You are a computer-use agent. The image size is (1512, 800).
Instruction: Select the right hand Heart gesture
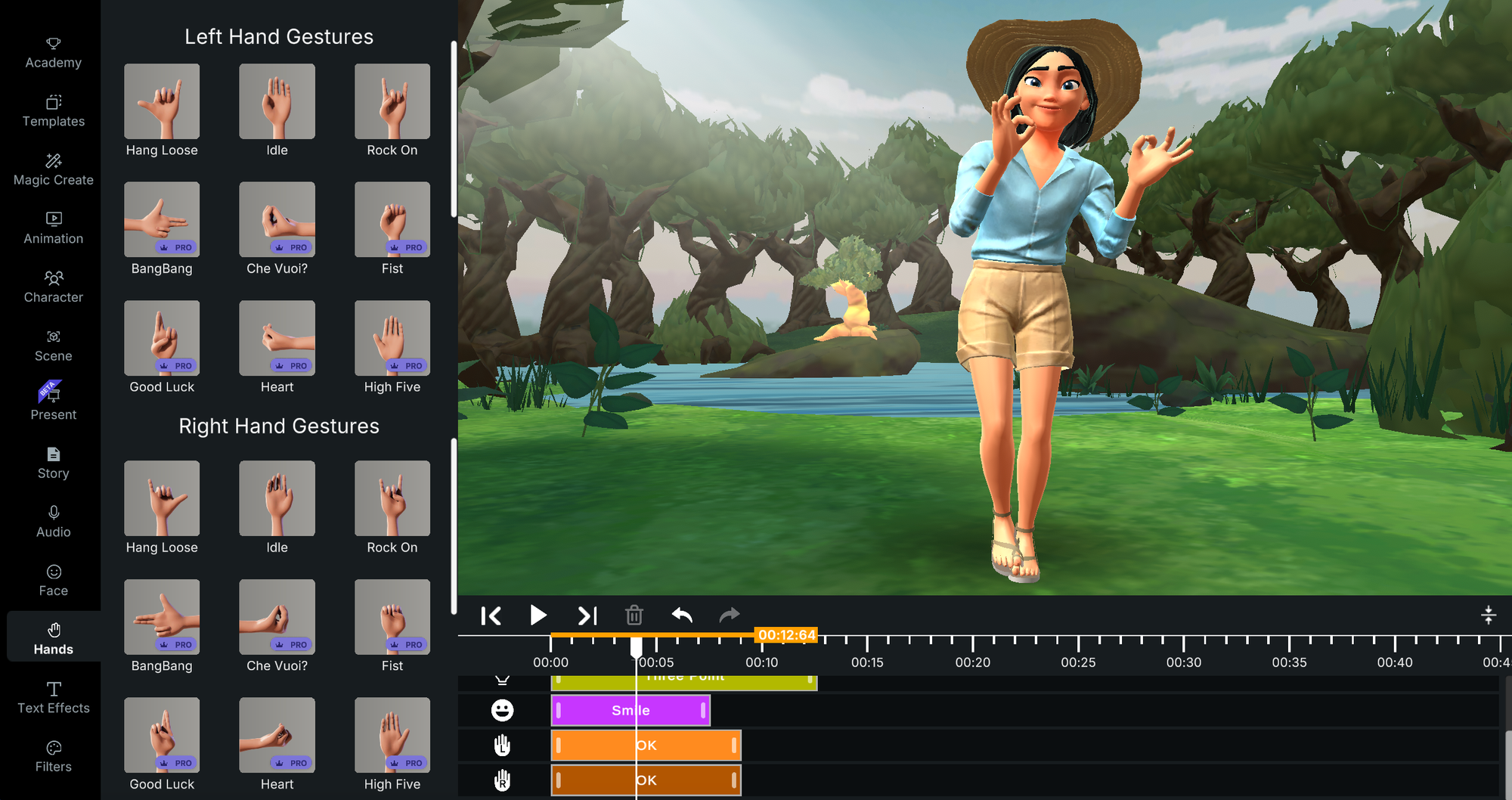[277, 734]
